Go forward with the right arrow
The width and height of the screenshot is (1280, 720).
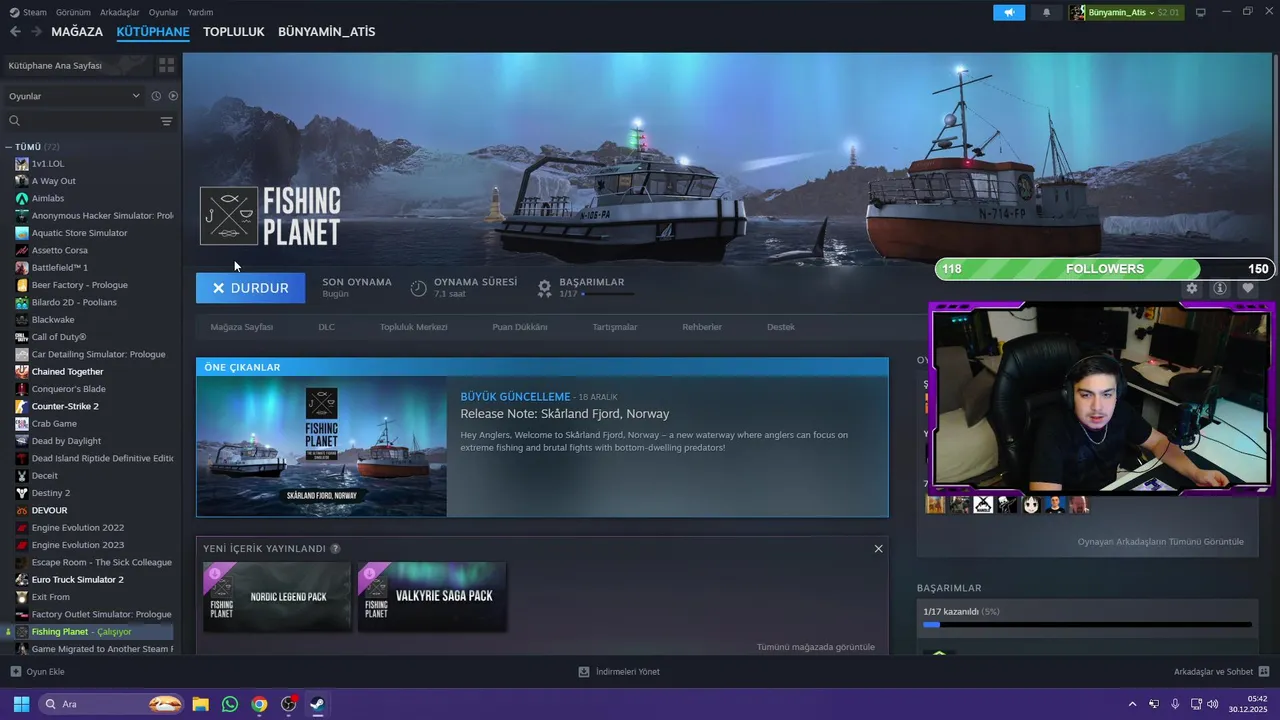click(x=36, y=32)
